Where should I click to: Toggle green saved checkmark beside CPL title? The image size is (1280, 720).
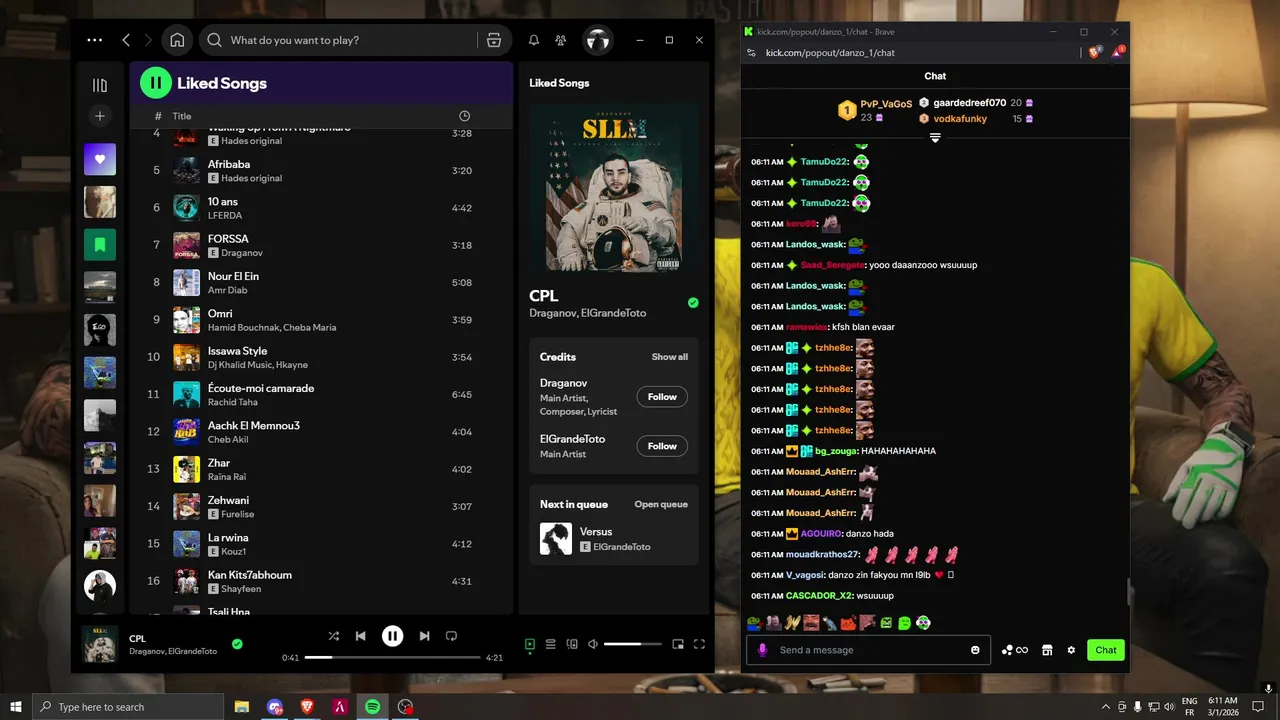pos(693,302)
